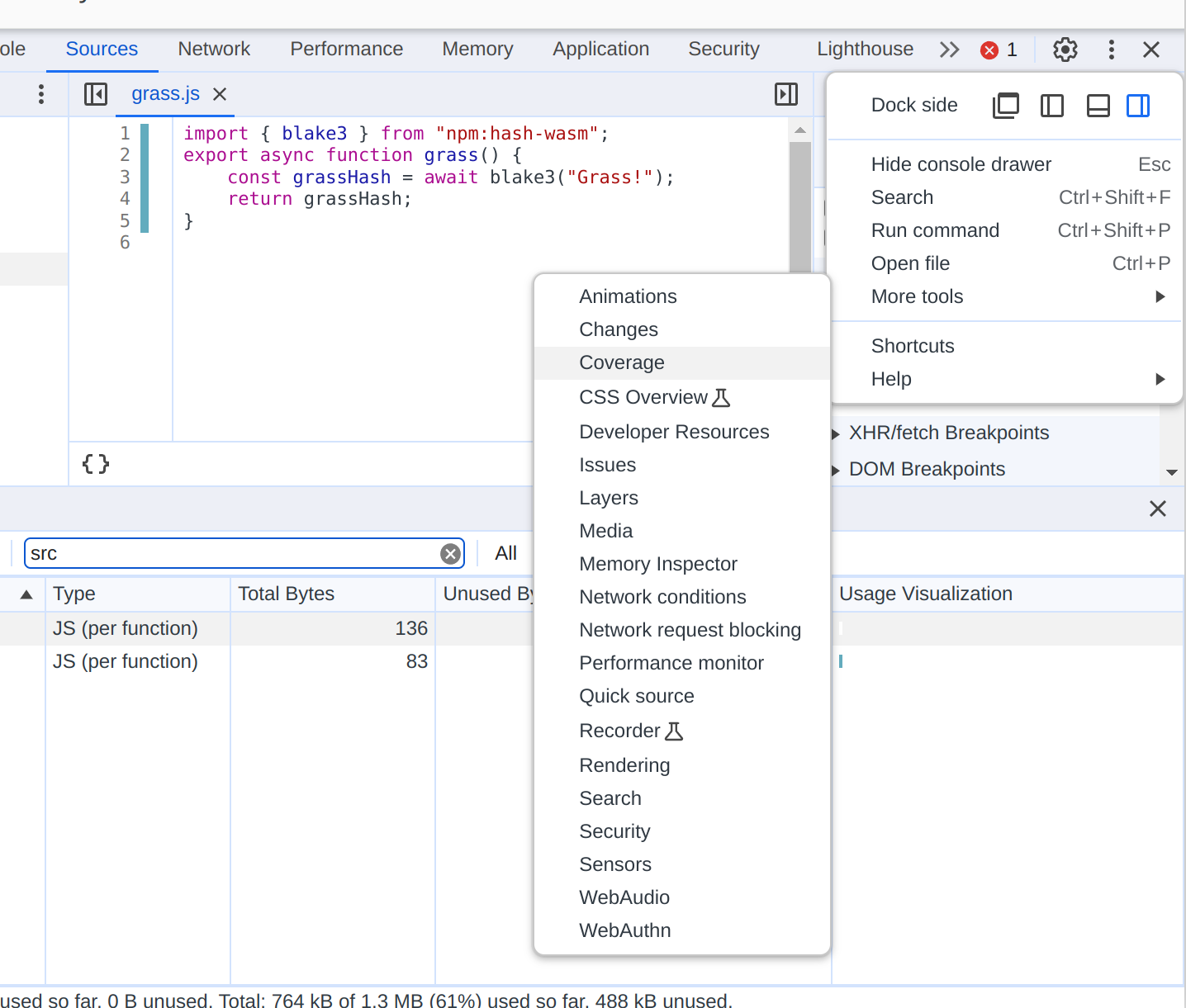Open Shortcuts from the menu
The width and height of the screenshot is (1186, 1008).
(x=1006, y=346)
